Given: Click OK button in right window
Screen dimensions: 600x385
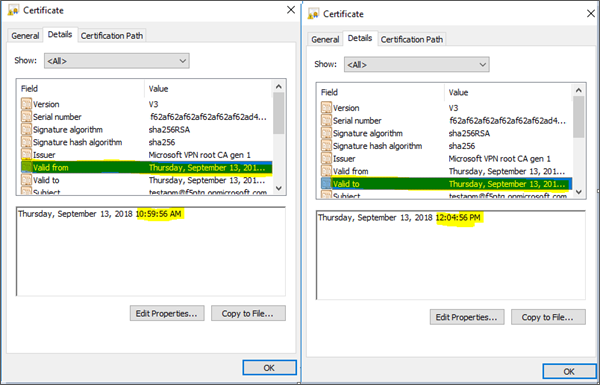Looking at the screenshot, I should 569,372.
